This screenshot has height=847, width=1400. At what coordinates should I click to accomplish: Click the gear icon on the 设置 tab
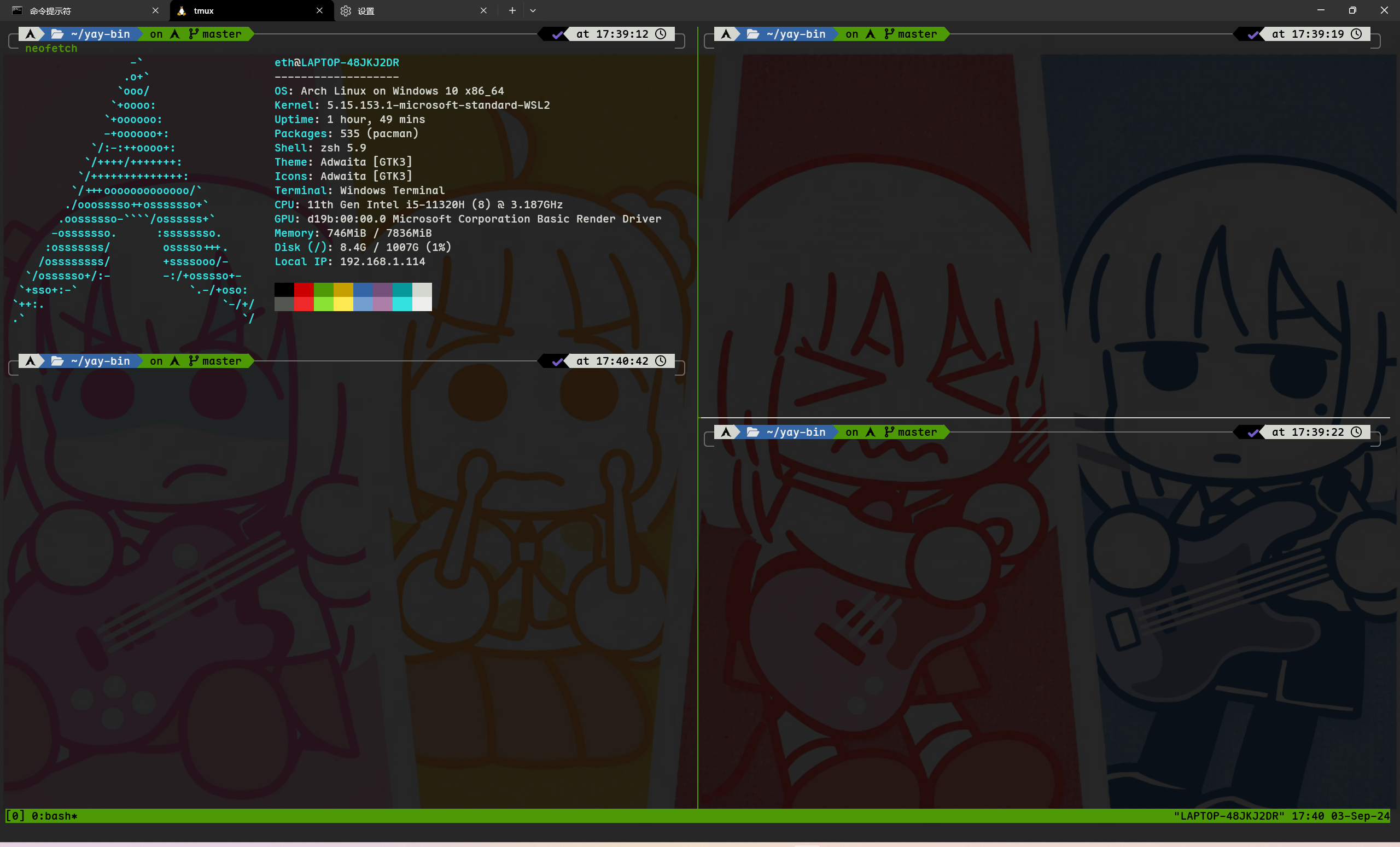[x=346, y=11]
